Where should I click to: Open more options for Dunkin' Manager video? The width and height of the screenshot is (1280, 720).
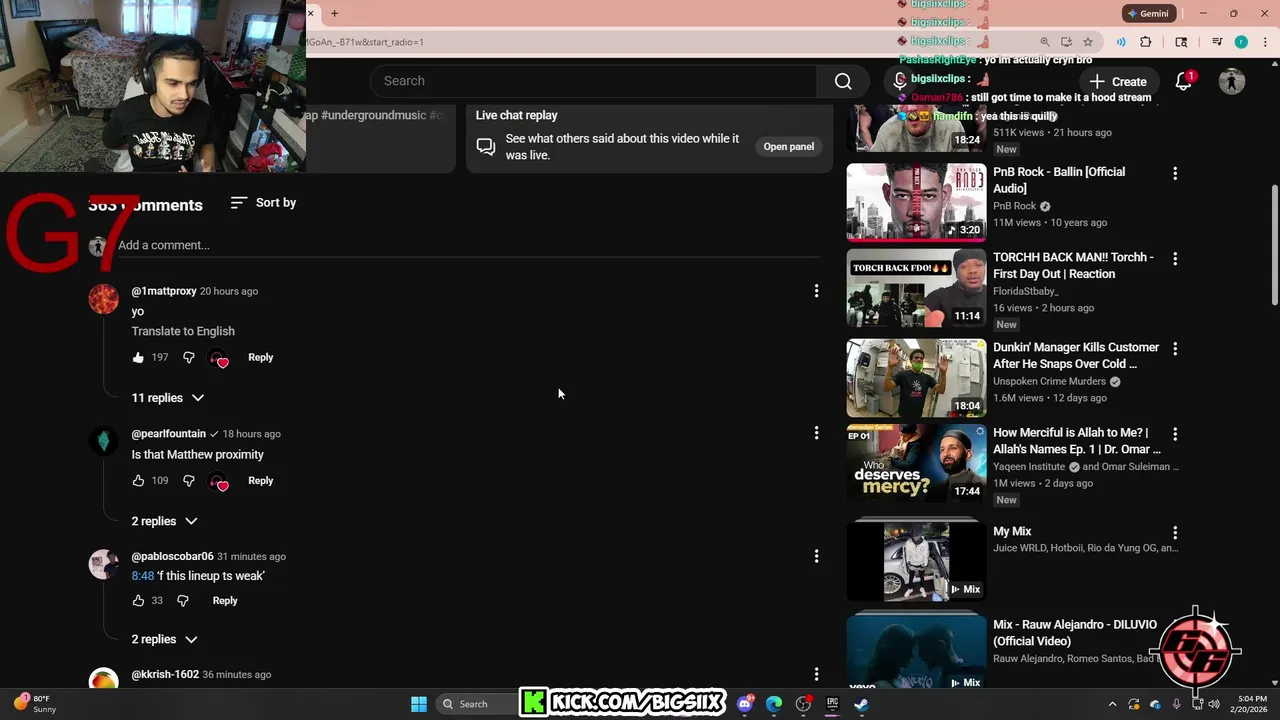(1175, 349)
